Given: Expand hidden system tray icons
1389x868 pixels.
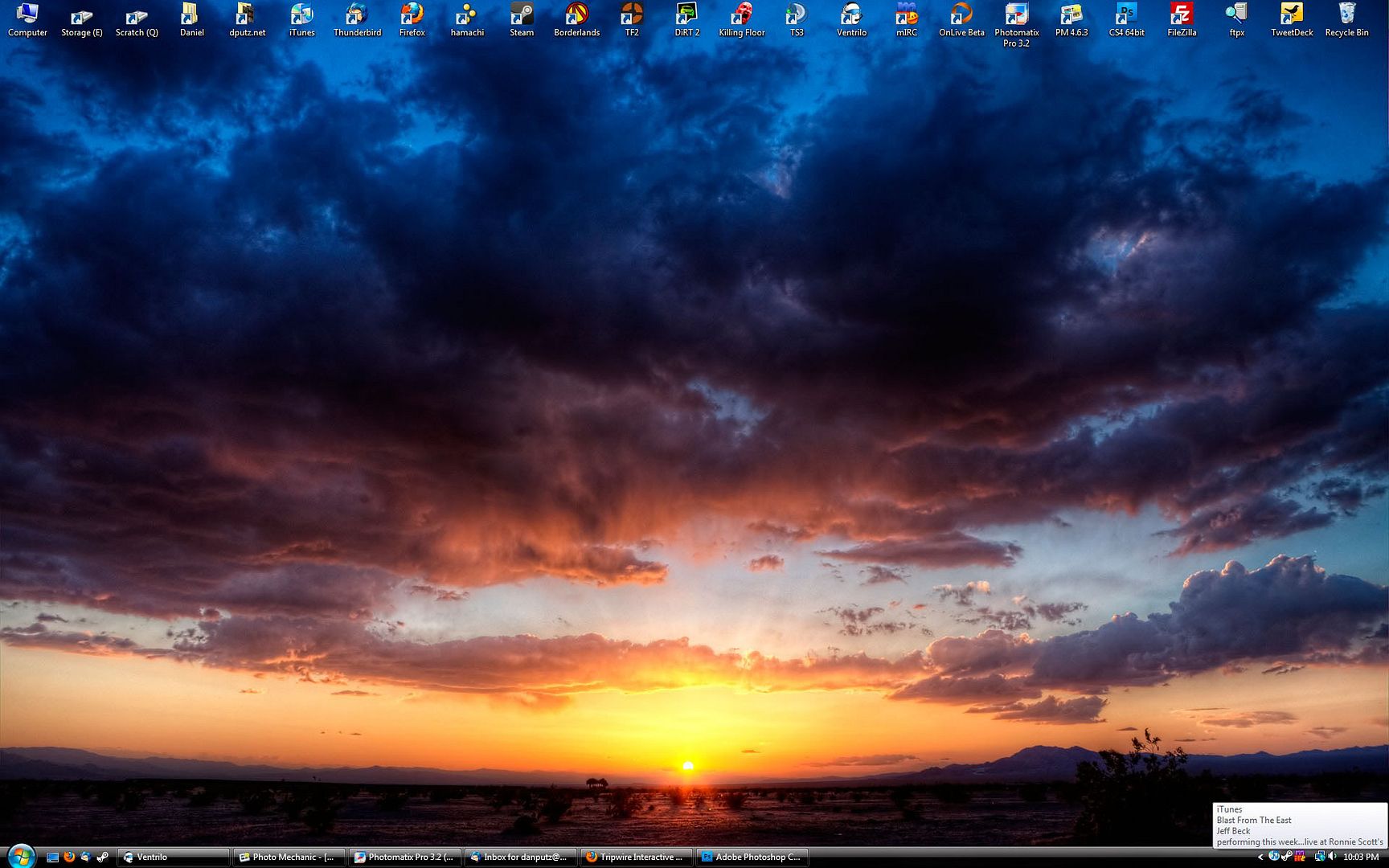Looking at the screenshot, I should pos(1260,858).
